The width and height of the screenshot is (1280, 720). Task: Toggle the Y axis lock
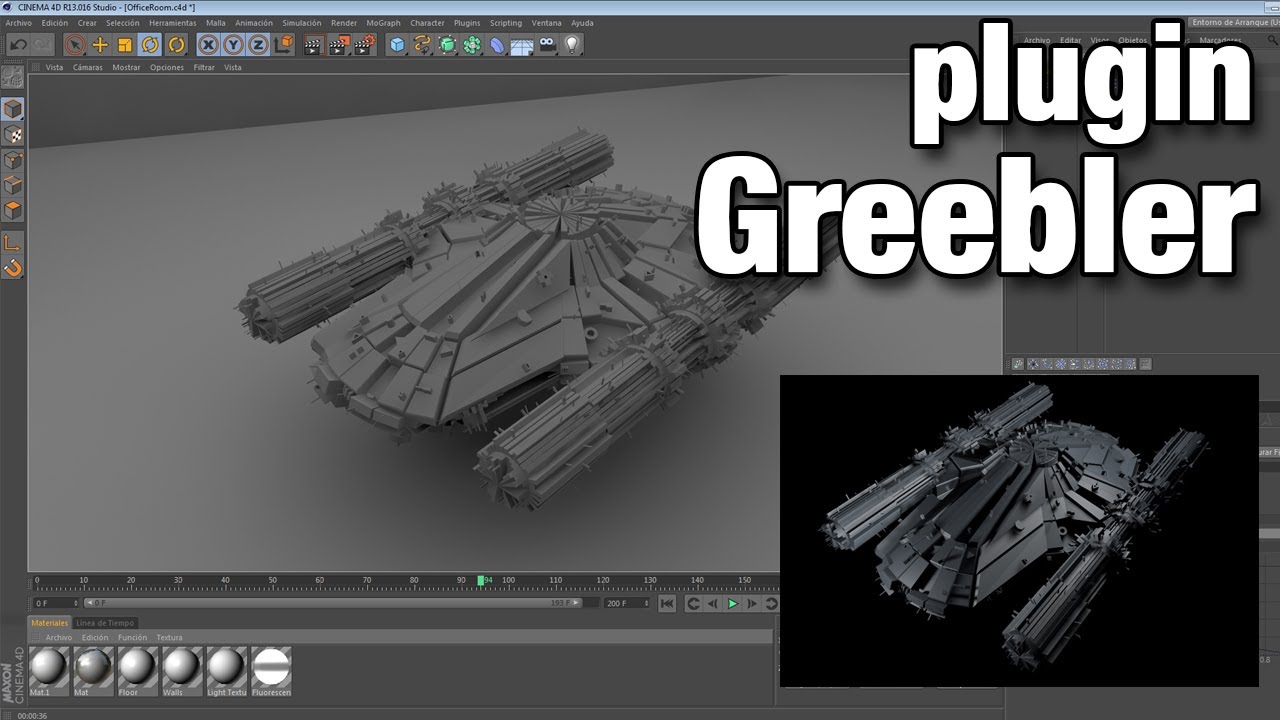coord(233,44)
